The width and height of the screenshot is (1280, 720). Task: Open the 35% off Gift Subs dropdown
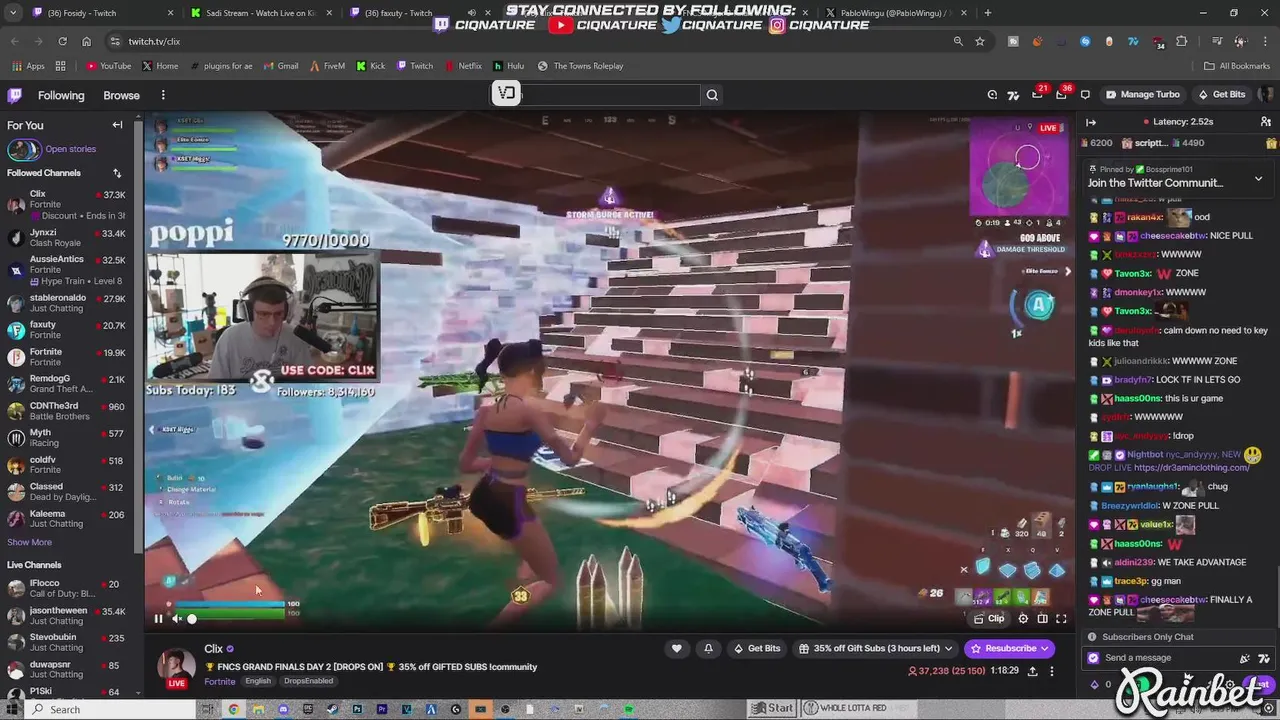pos(875,648)
